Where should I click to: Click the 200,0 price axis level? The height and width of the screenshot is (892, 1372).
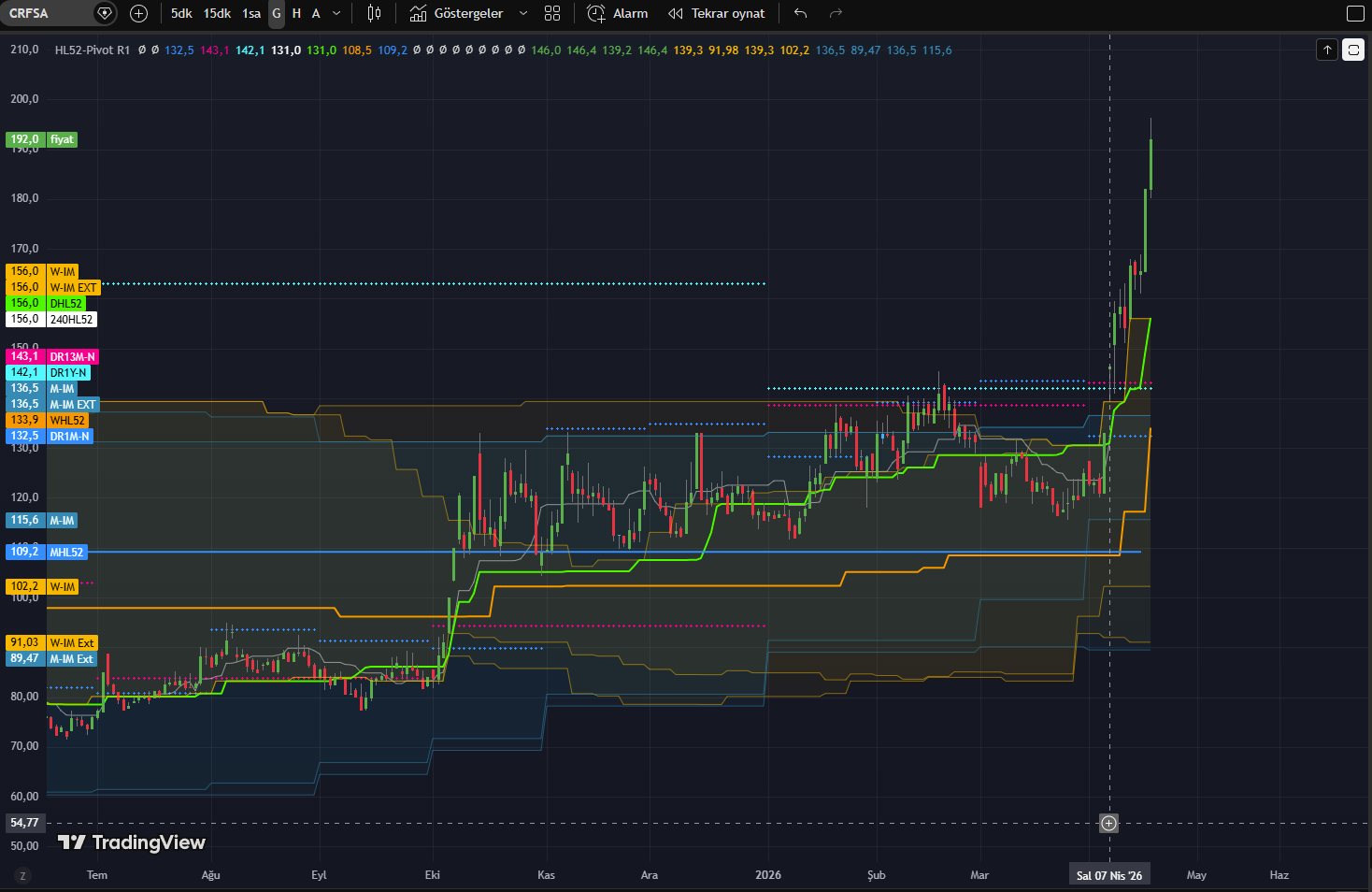pos(24,98)
